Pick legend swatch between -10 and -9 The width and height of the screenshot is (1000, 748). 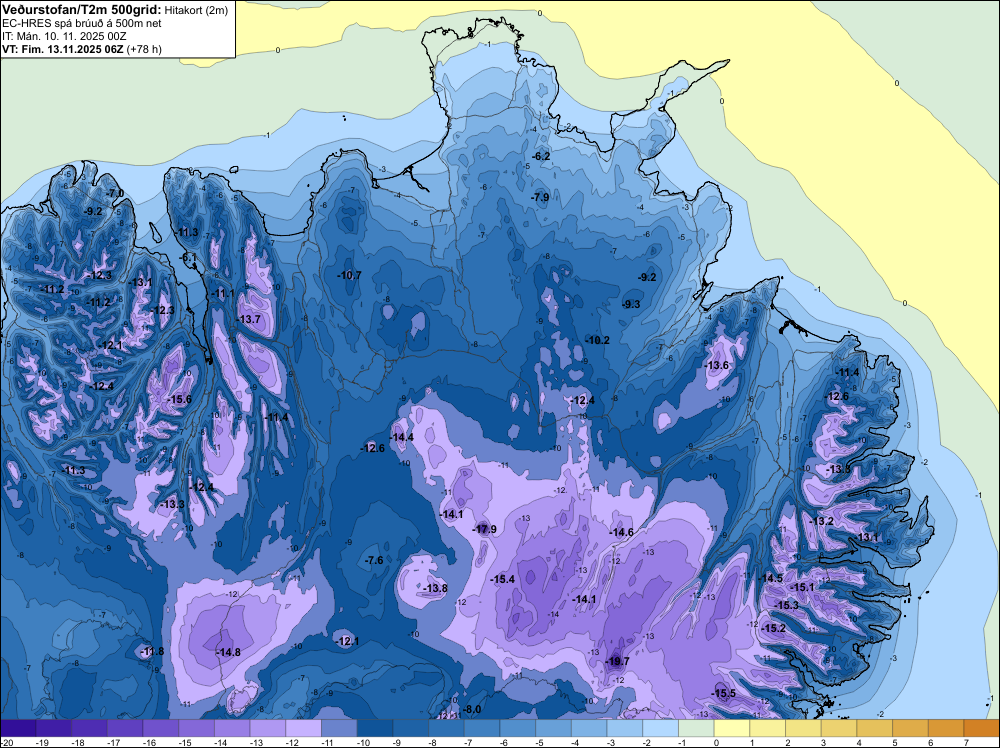click(375, 728)
